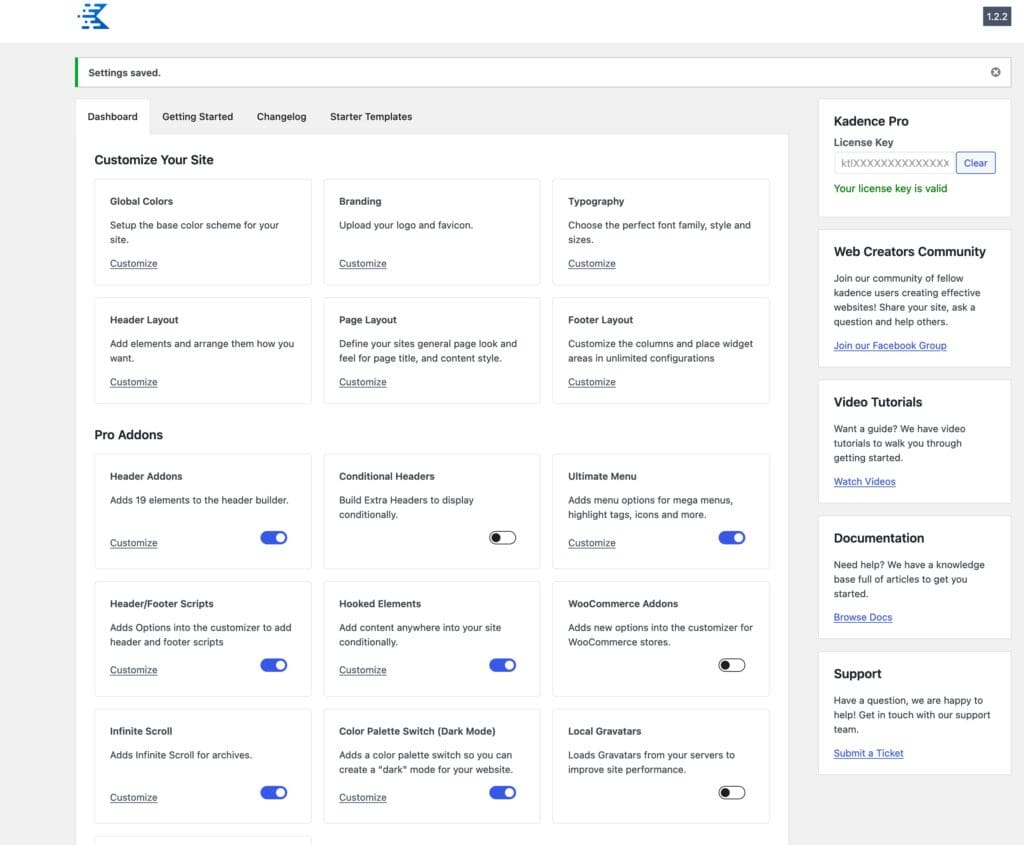Turn off Header/Footer Scripts toggle
Screen dimensions: 1024x845
click(274, 665)
